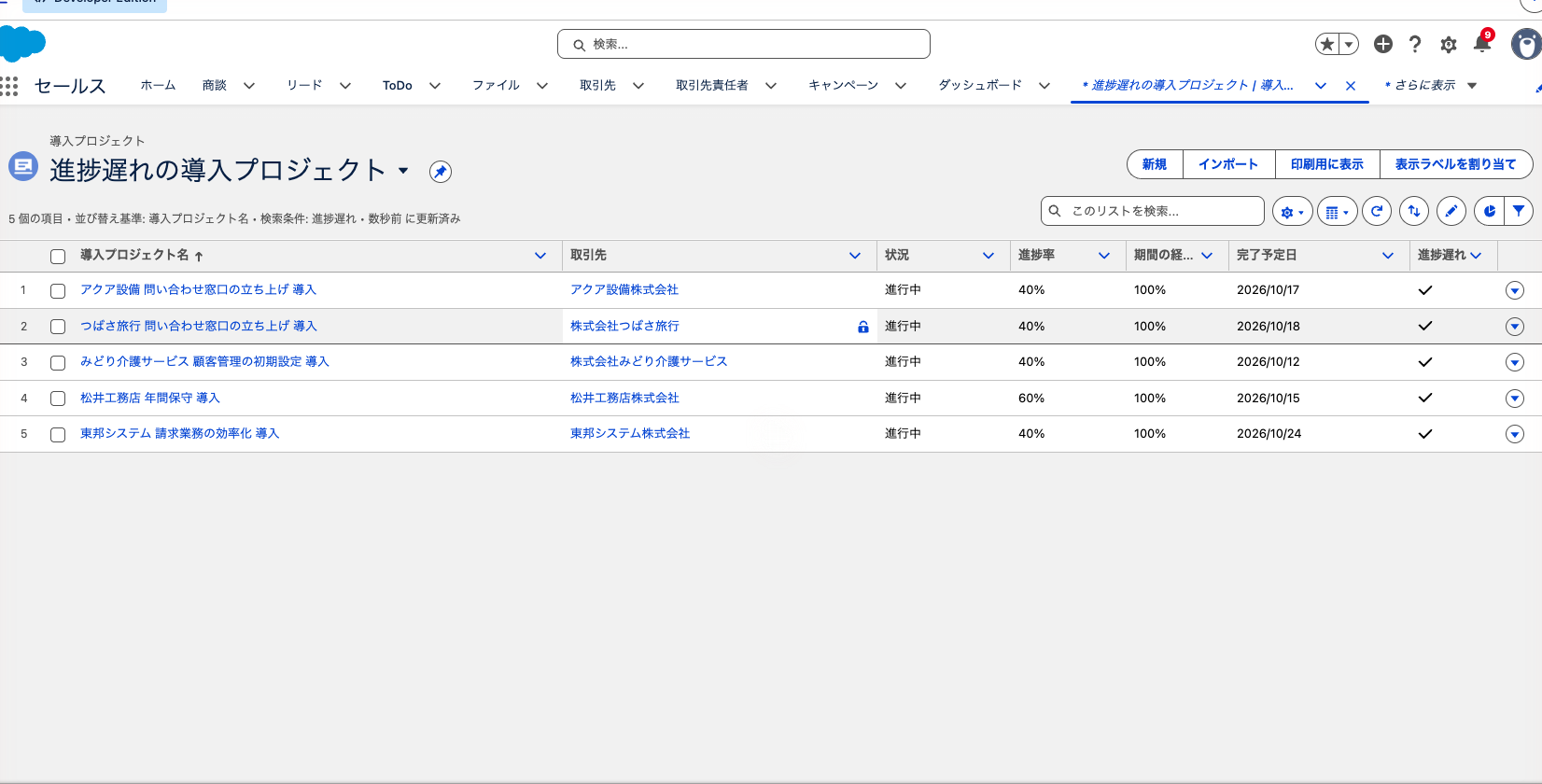This screenshot has height=784, width=1542.
Task: Open row actions for 松井工務店
Action: [1515, 399]
